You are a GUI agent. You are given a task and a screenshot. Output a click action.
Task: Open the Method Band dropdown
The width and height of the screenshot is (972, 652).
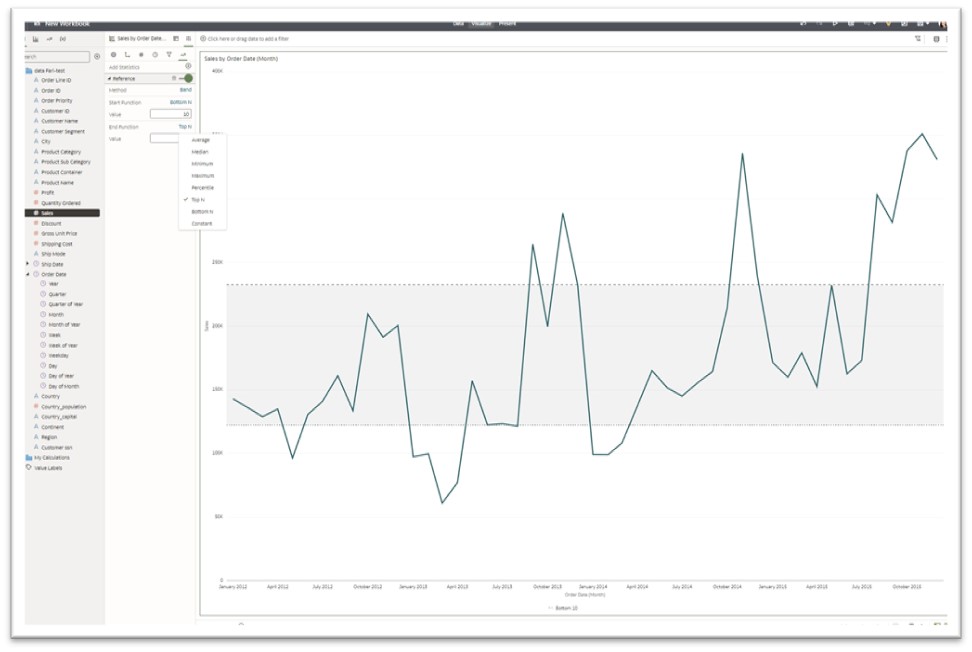pyautogui.click(x=185, y=90)
